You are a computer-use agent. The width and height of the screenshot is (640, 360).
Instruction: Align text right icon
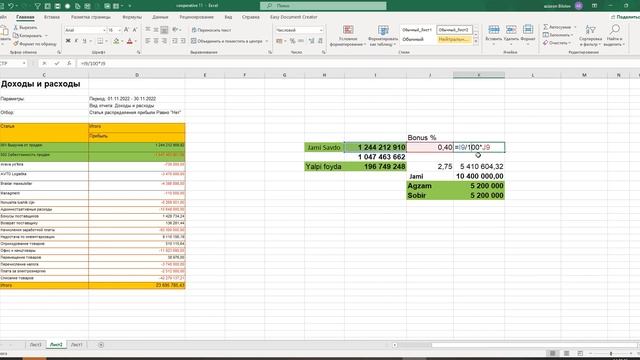[x=164, y=41]
